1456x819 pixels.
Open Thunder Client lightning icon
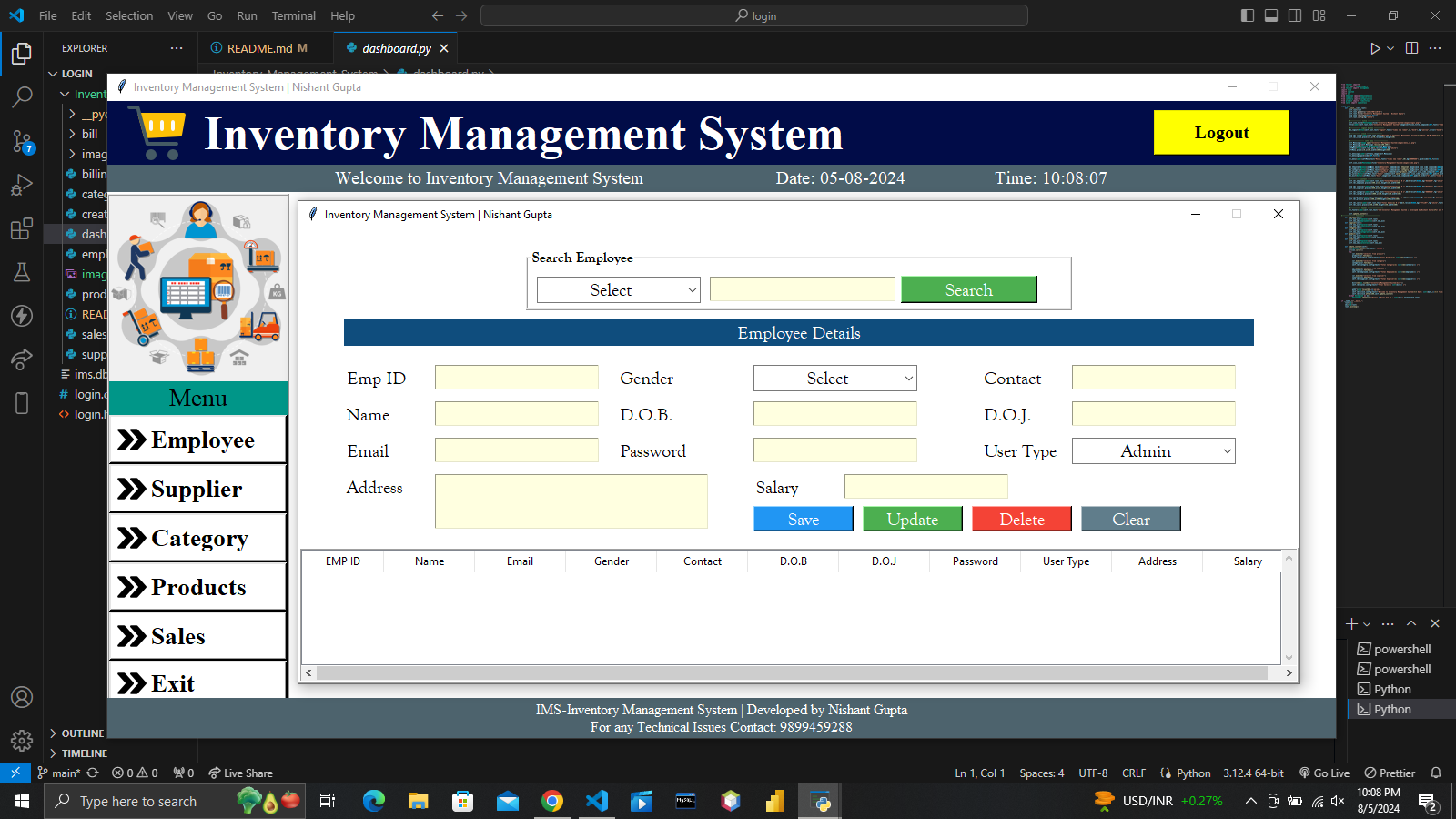tap(22, 316)
